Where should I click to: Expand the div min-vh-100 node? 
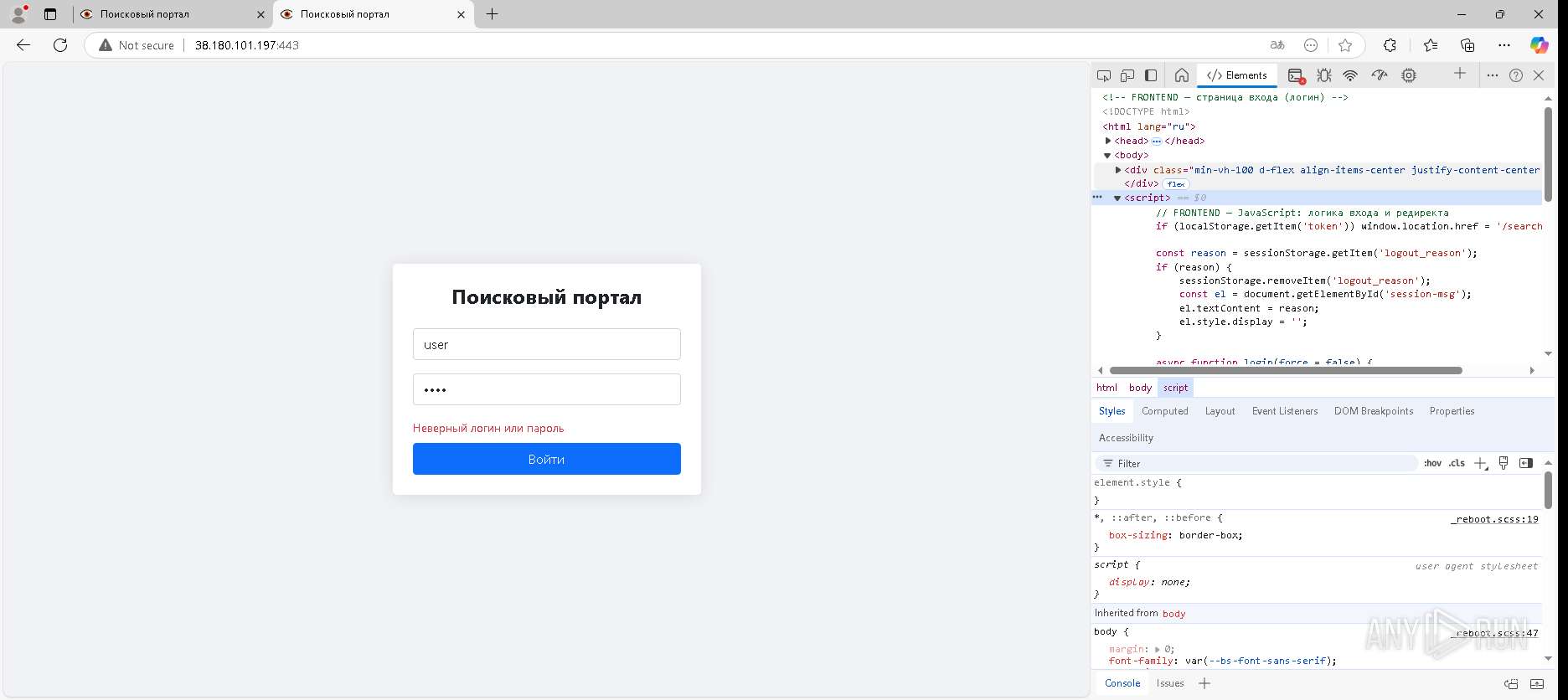[1118, 170]
